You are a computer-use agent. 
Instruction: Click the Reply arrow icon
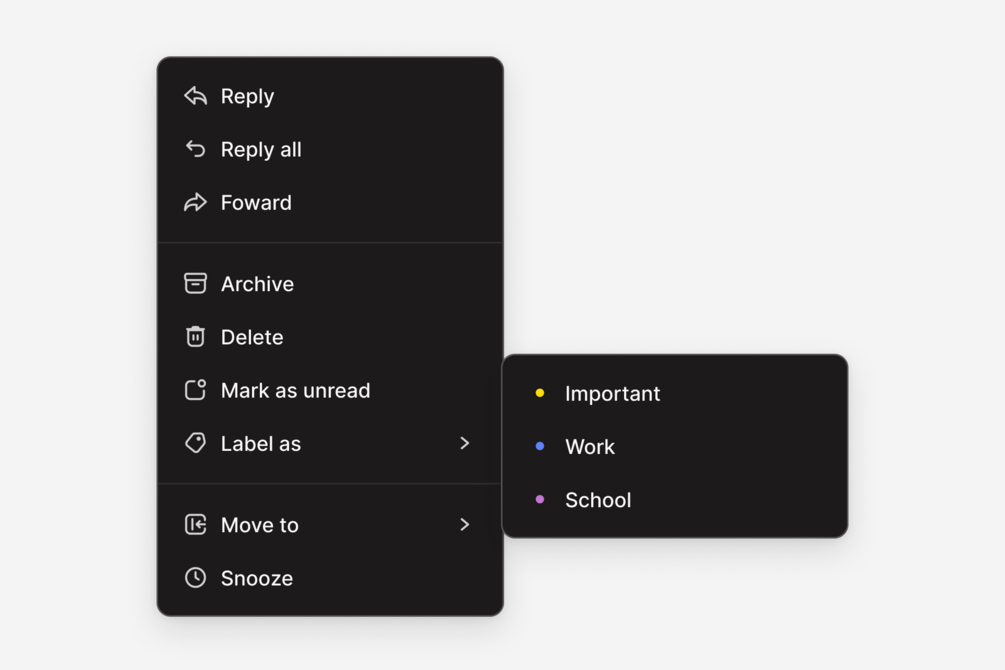pyautogui.click(x=195, y=96)
